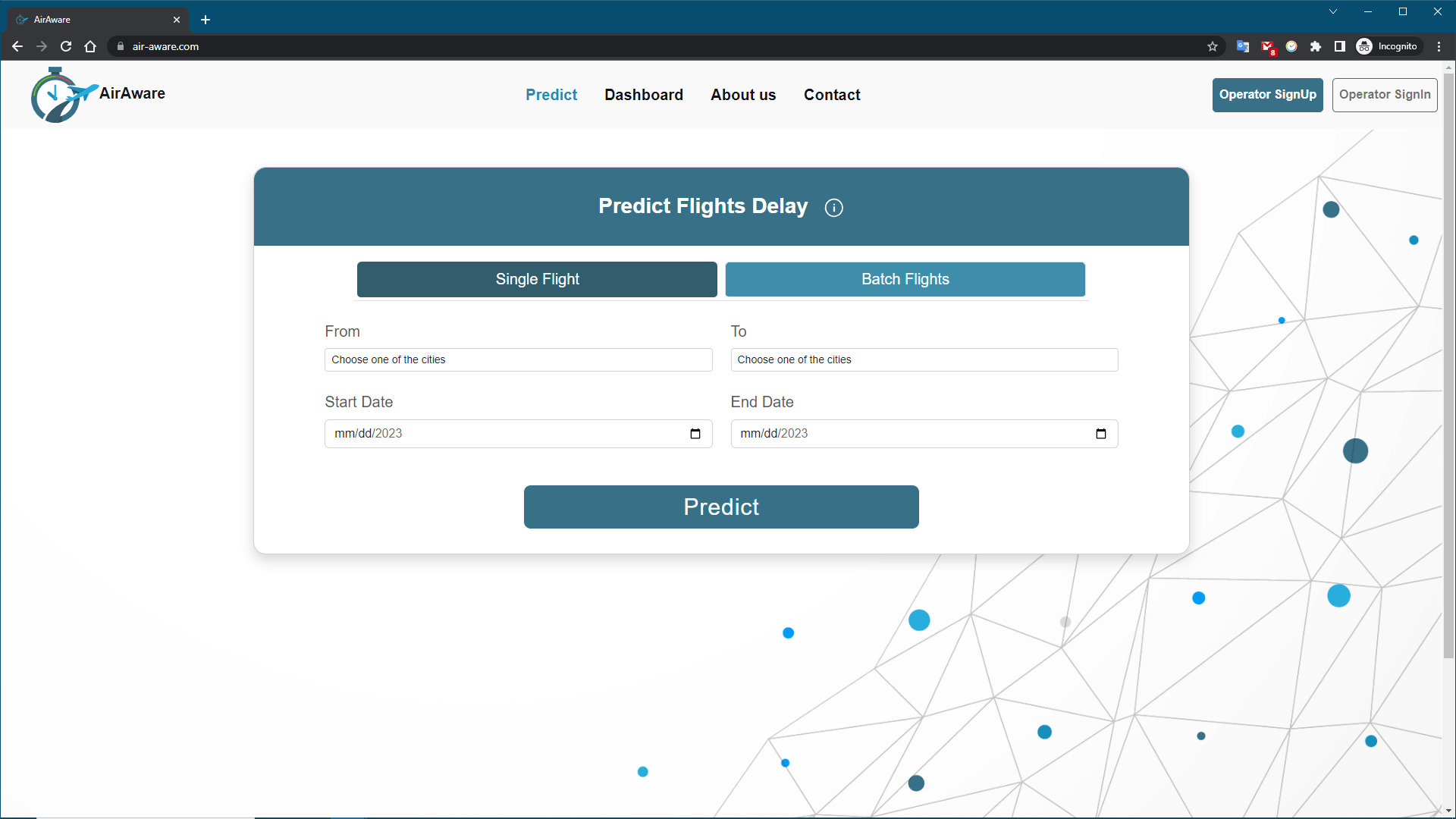
Task: Click the Operator SignUp button
Action: pos(1268,94)
